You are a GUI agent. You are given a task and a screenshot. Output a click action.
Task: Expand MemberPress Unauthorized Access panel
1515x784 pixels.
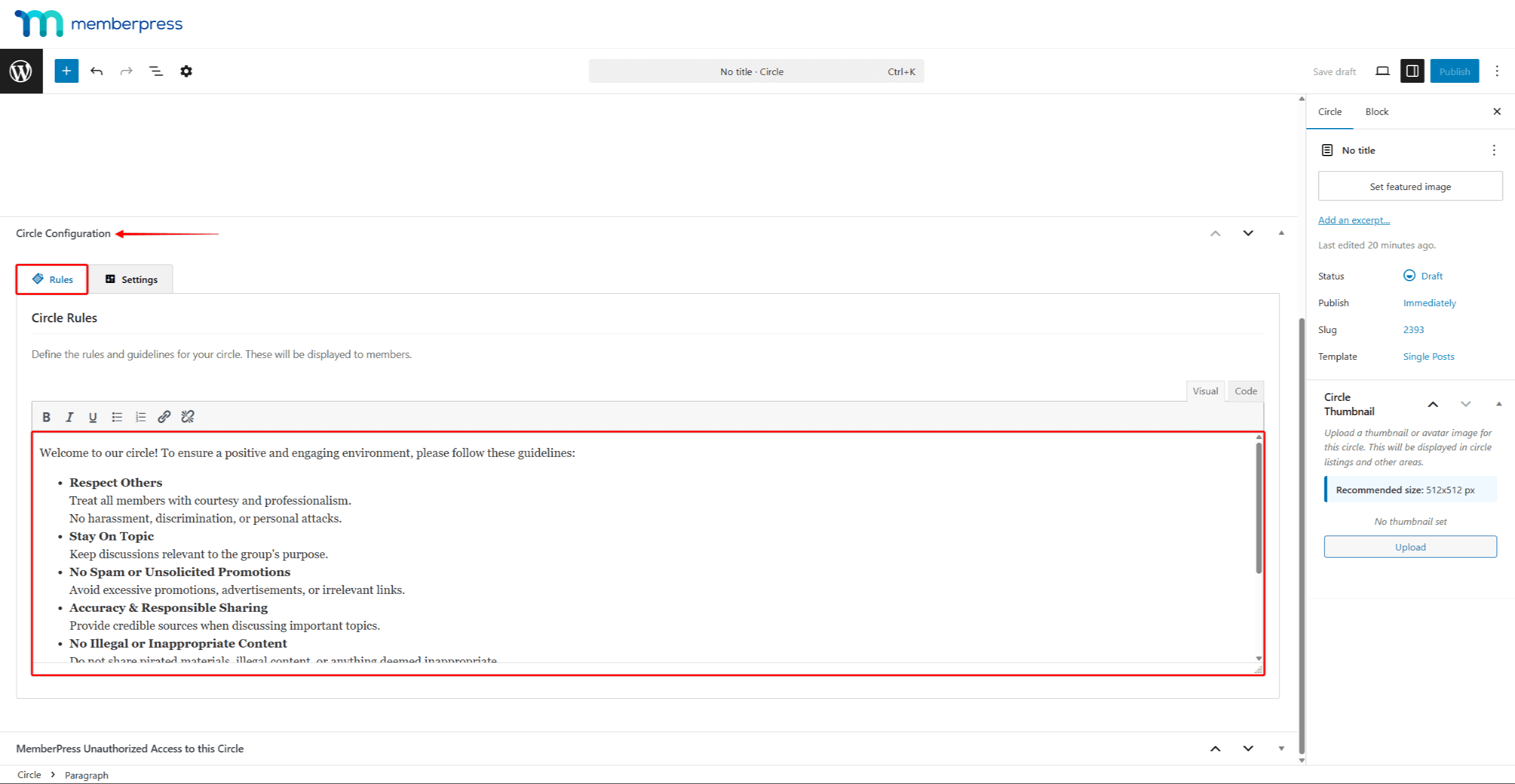(1281, 748)
